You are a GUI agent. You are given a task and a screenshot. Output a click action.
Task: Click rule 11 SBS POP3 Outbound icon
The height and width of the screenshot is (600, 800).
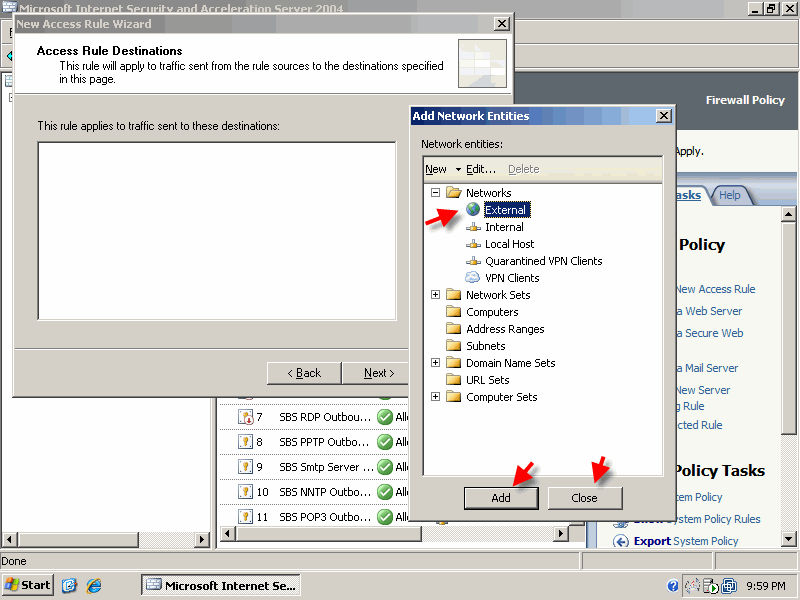pyautogui.click(x=245, y=516)
